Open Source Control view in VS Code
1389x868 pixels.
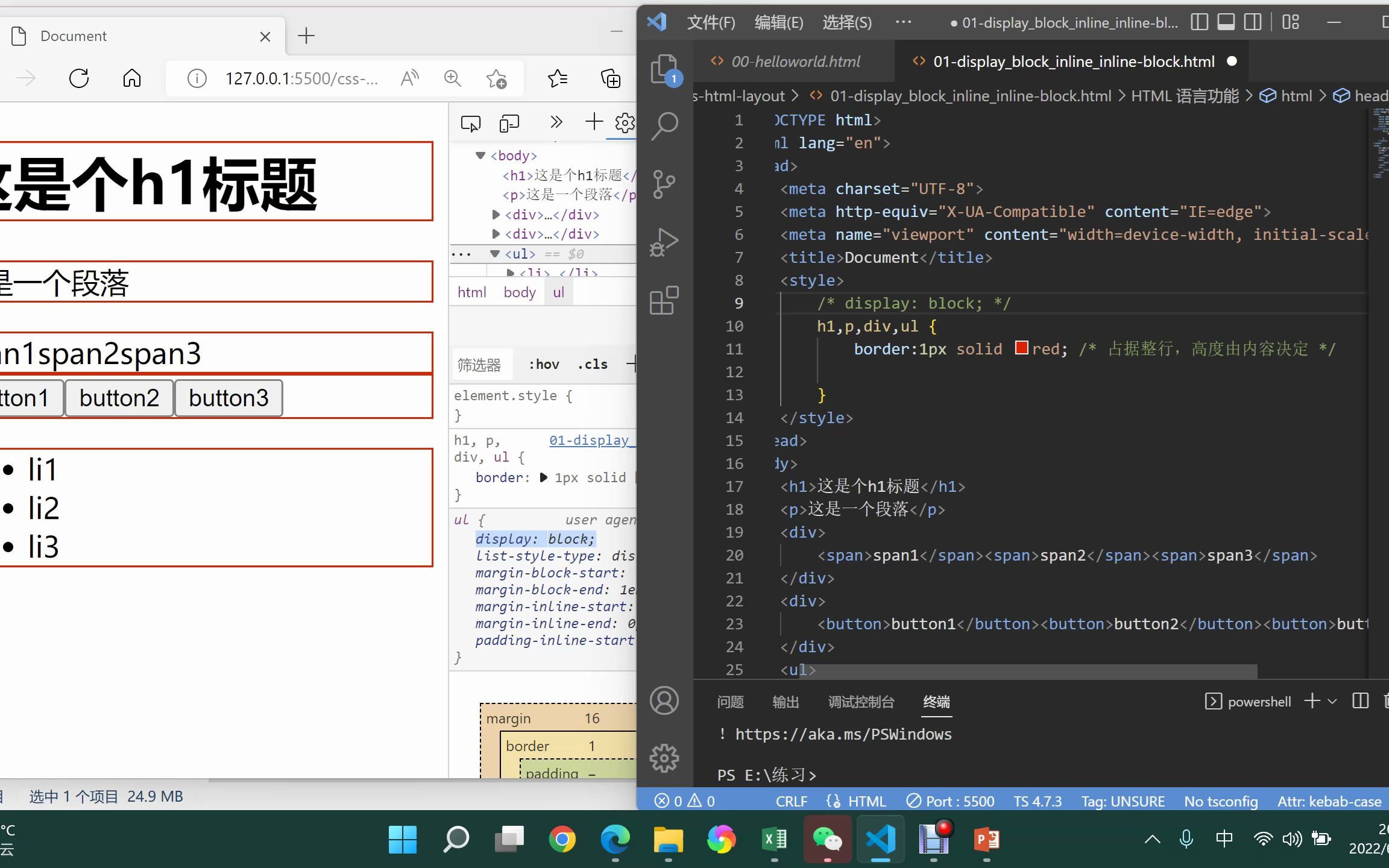[664, 184]
